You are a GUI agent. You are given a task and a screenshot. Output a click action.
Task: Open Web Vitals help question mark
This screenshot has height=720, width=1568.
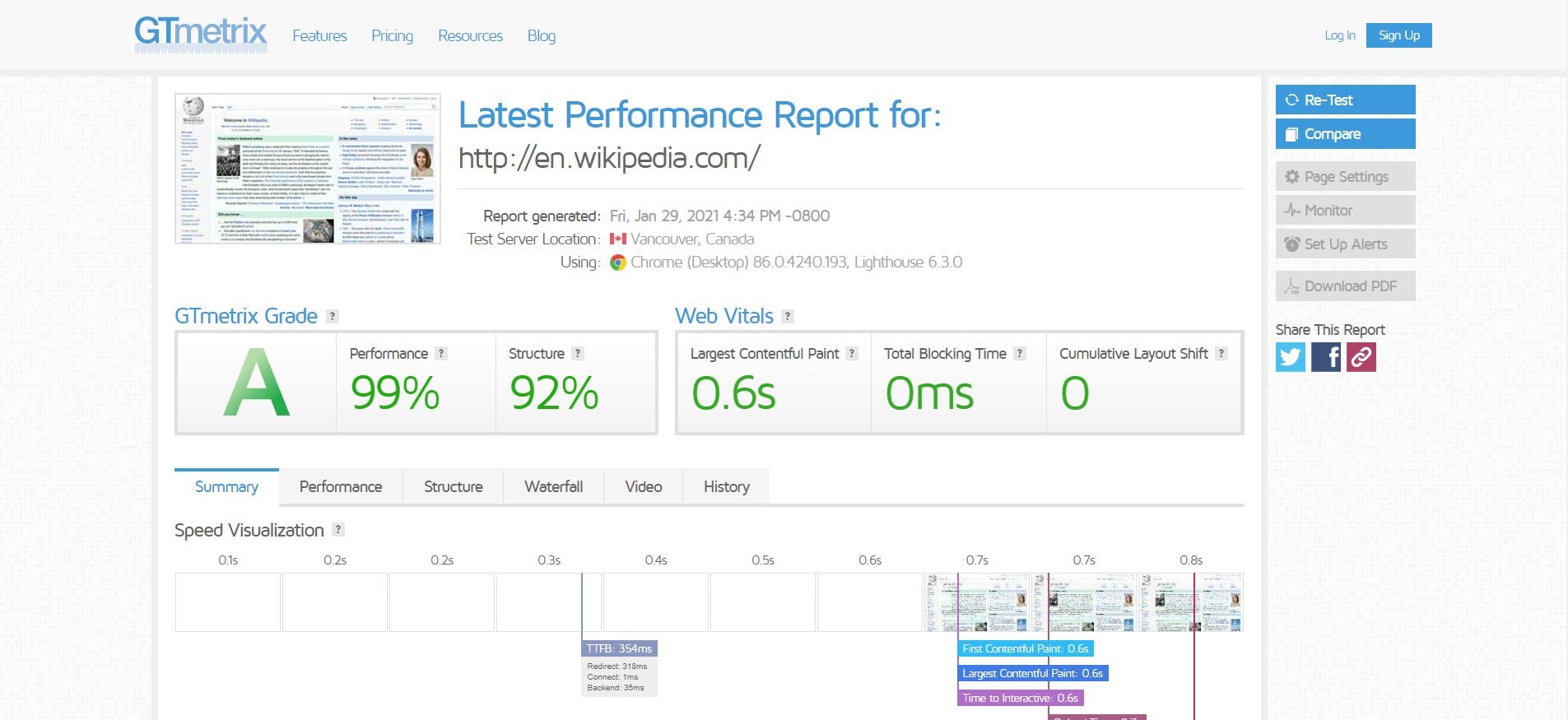tap(788, 316)
